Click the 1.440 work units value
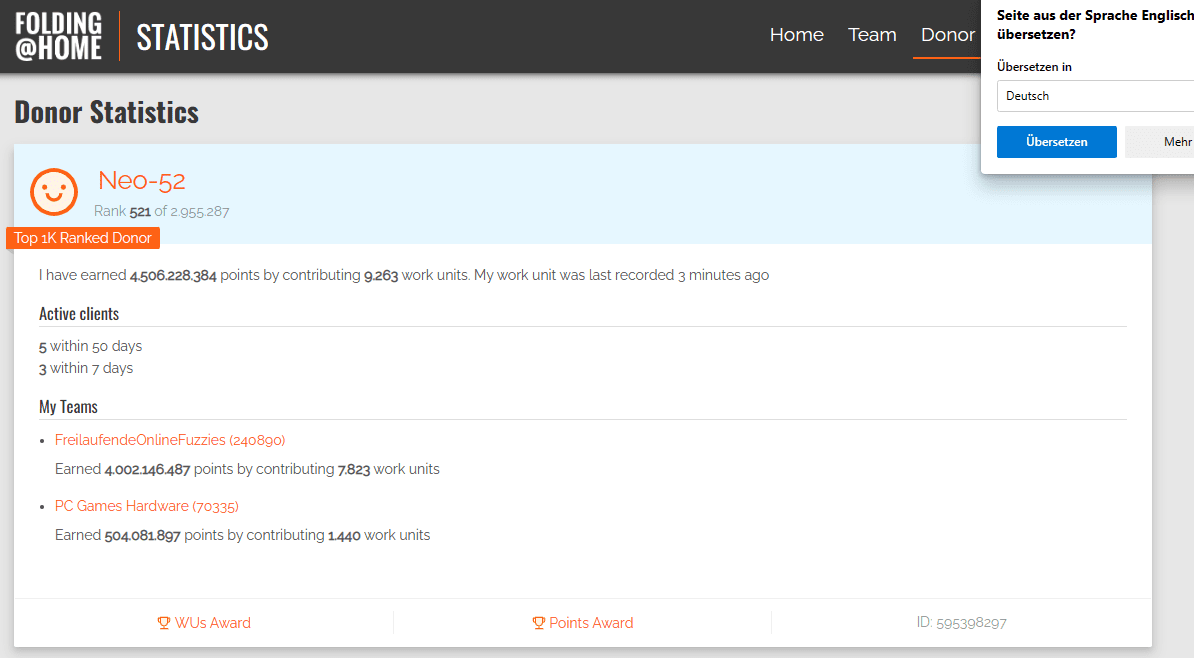The image size is (1194, 658). click(x=344, y=535)
